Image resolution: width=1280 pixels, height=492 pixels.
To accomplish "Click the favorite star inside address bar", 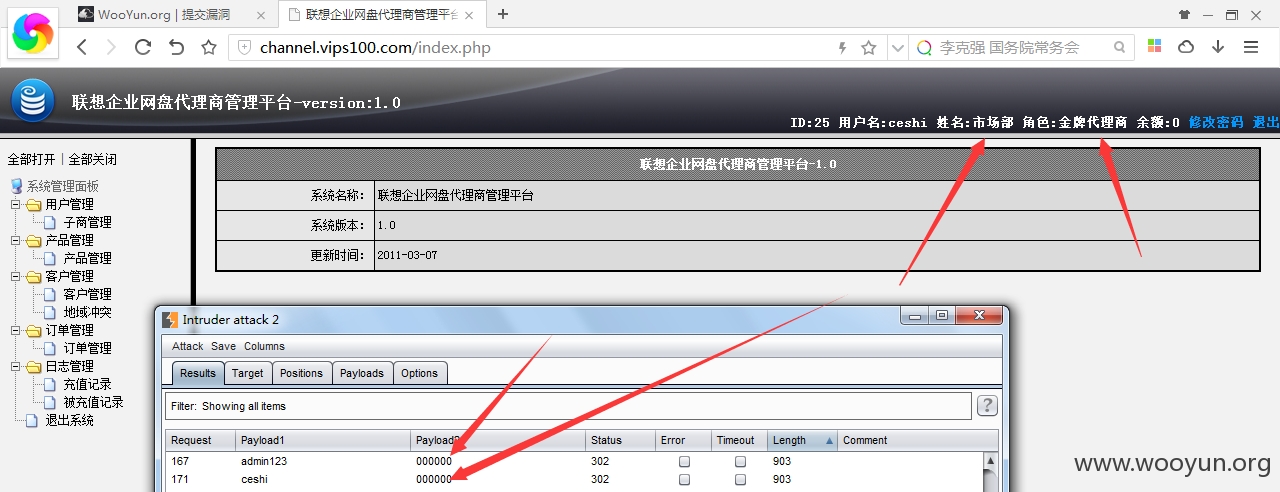I will tap(869, 47).
